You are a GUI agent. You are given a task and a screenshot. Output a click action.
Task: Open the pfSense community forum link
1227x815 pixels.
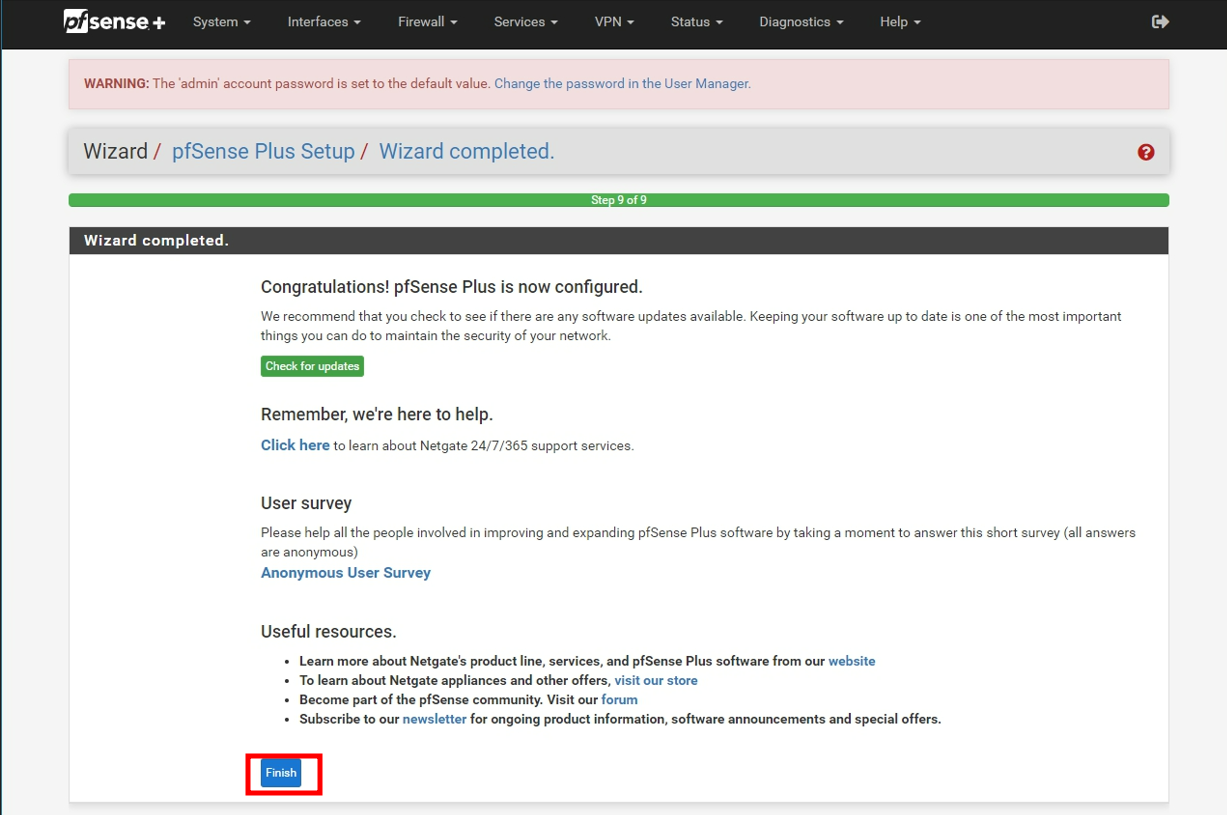click(619, 700)
